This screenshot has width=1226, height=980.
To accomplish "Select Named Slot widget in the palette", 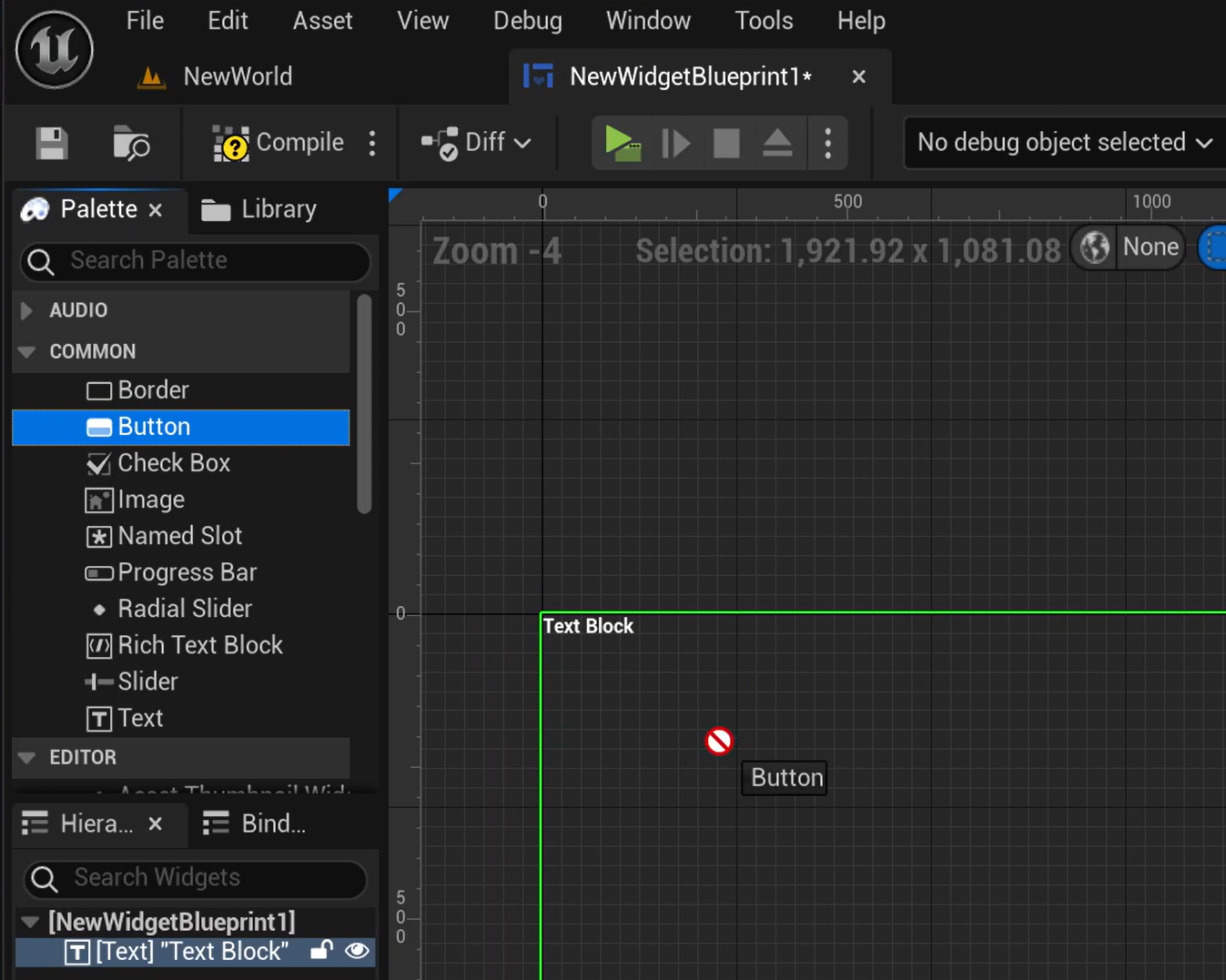I will (180, 536).
